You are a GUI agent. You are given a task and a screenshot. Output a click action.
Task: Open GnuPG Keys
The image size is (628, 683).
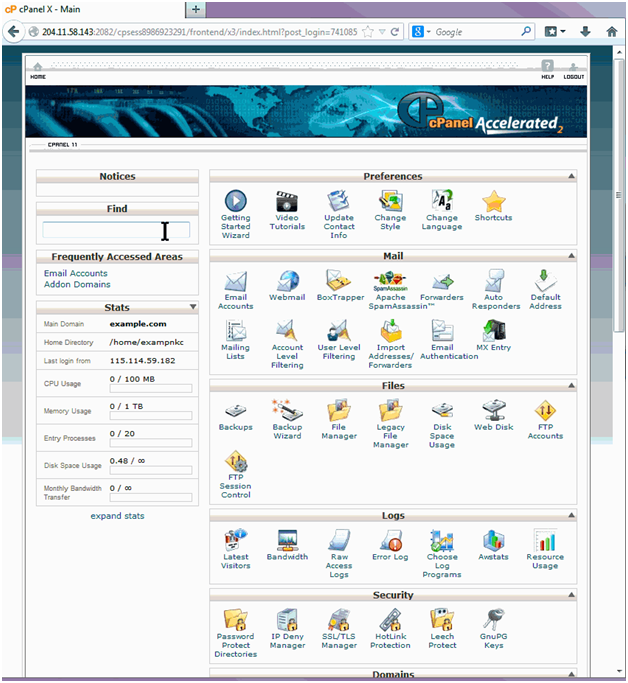pyautogui.click(x=493, y=629)
